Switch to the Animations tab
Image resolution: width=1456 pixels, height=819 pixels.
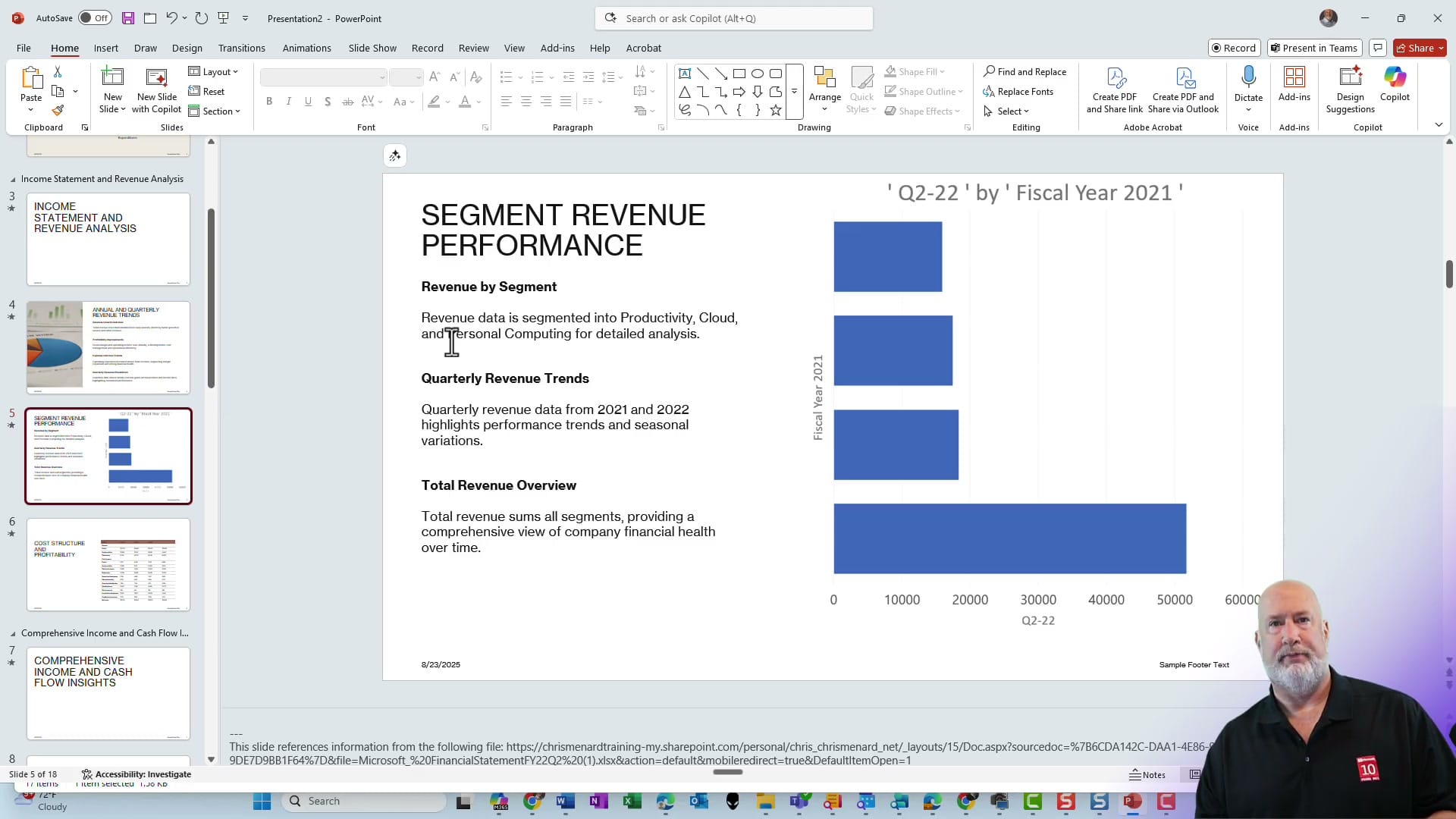tap(306, 48)
